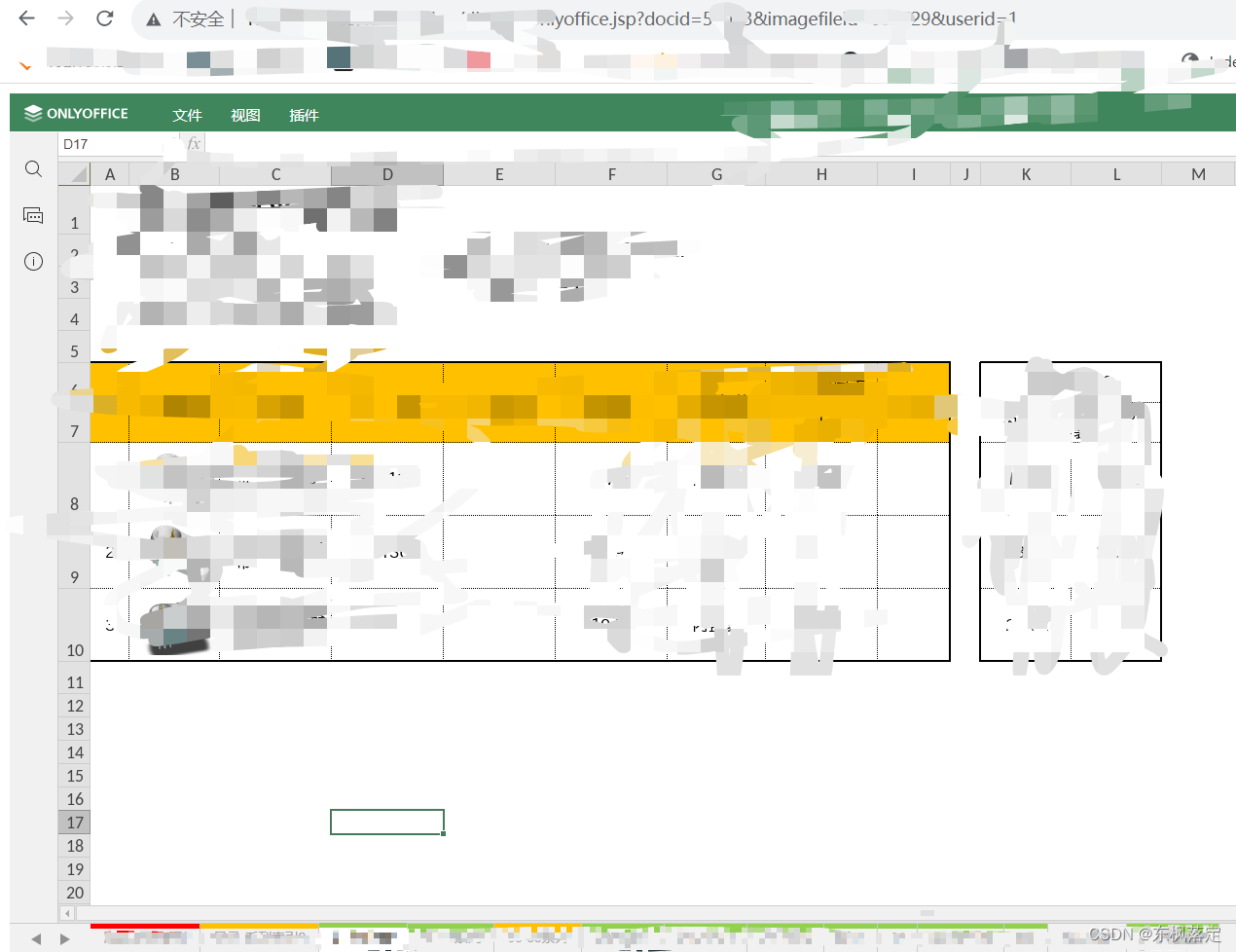Switch to the red-marked first sheet tab
This screenshot has width=1236, height=952.
(144, 939)
